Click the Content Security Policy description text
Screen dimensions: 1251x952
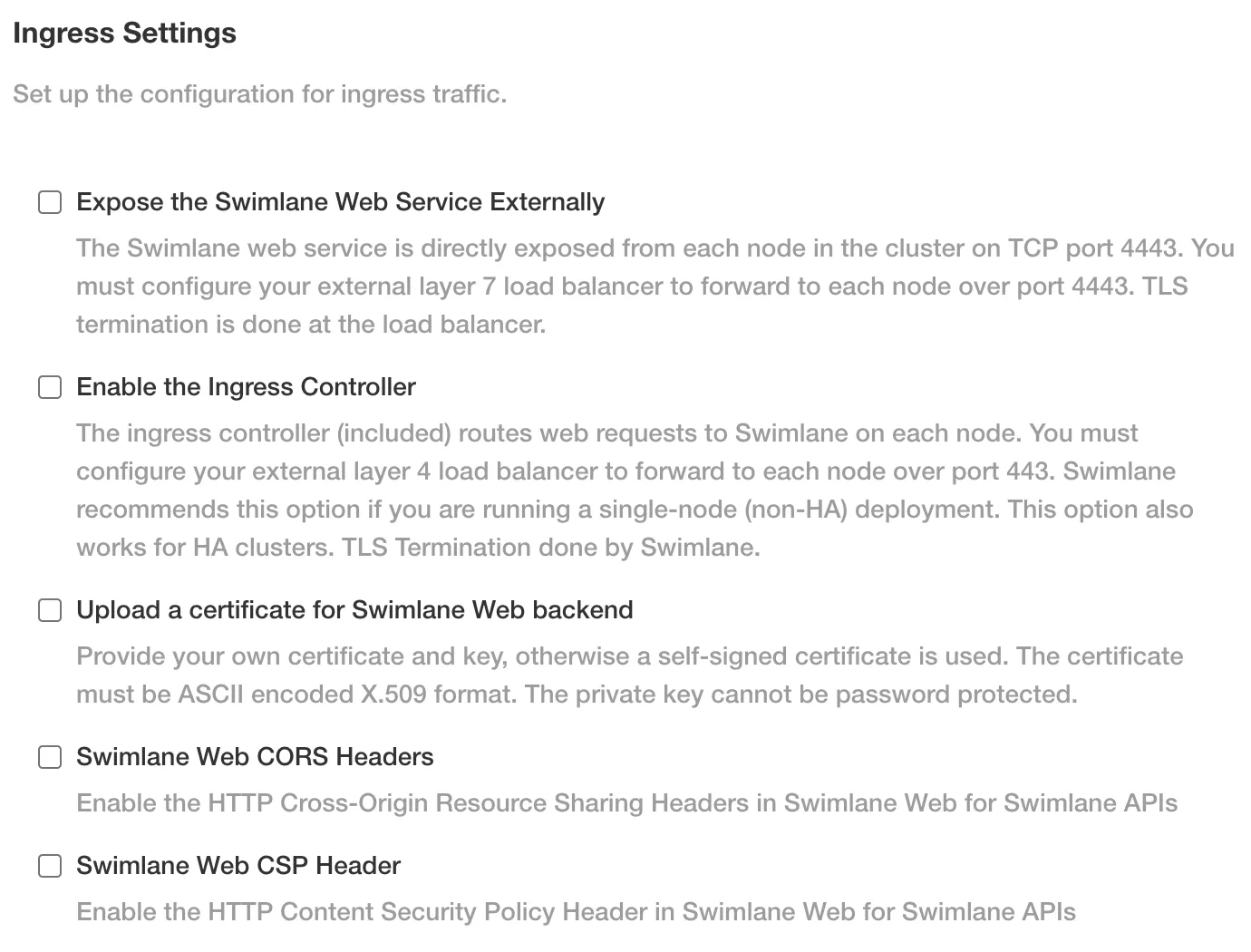click(x=576, y=912)
